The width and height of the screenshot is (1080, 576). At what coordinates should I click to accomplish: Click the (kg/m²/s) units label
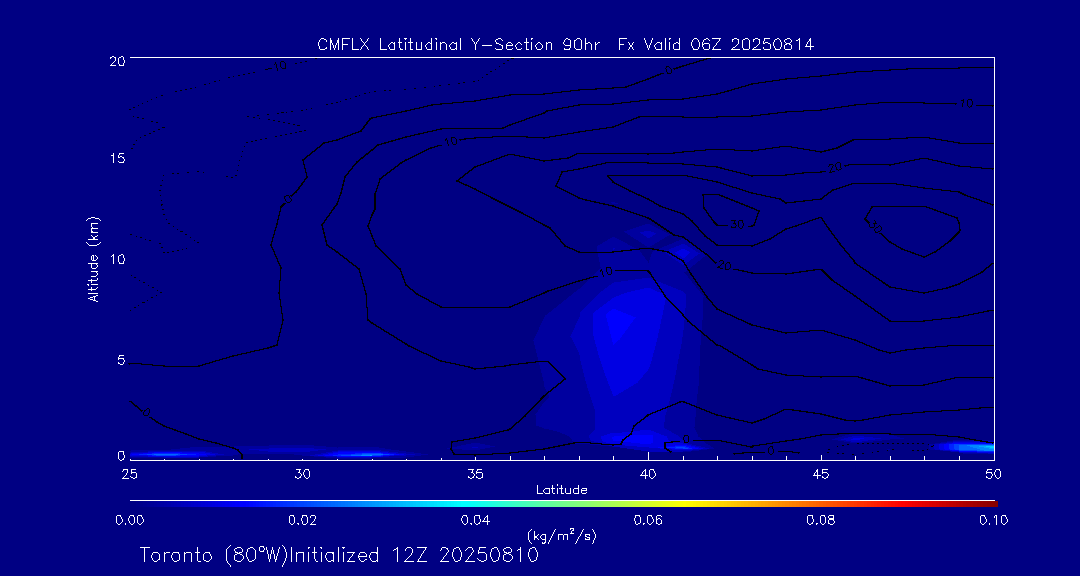coord(562,537)
